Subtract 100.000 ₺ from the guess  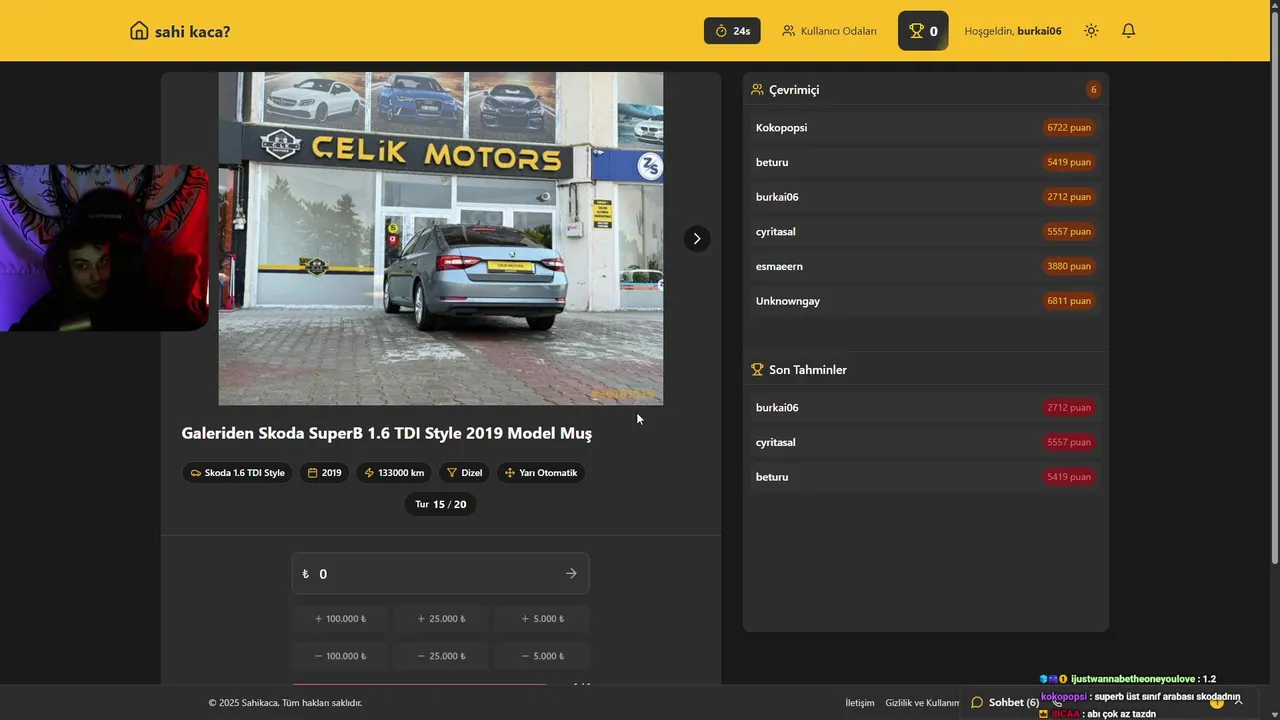coord(340,656)
